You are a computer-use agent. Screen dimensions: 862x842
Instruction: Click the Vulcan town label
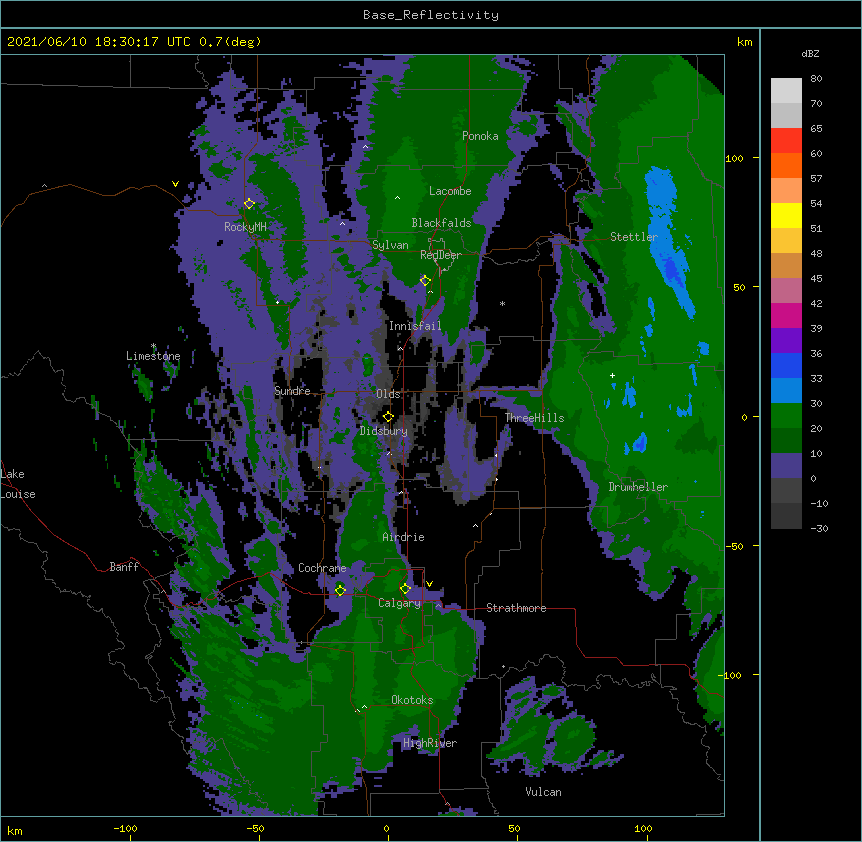click(x=543, y=792)
